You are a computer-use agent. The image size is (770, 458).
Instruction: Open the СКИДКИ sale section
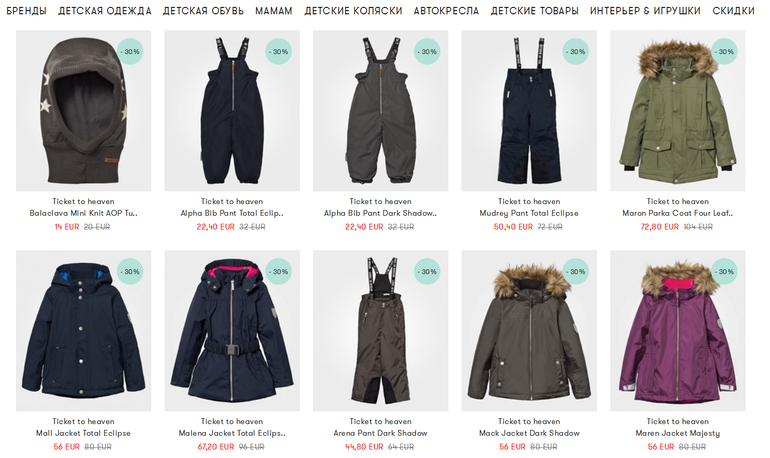point(733,11)
